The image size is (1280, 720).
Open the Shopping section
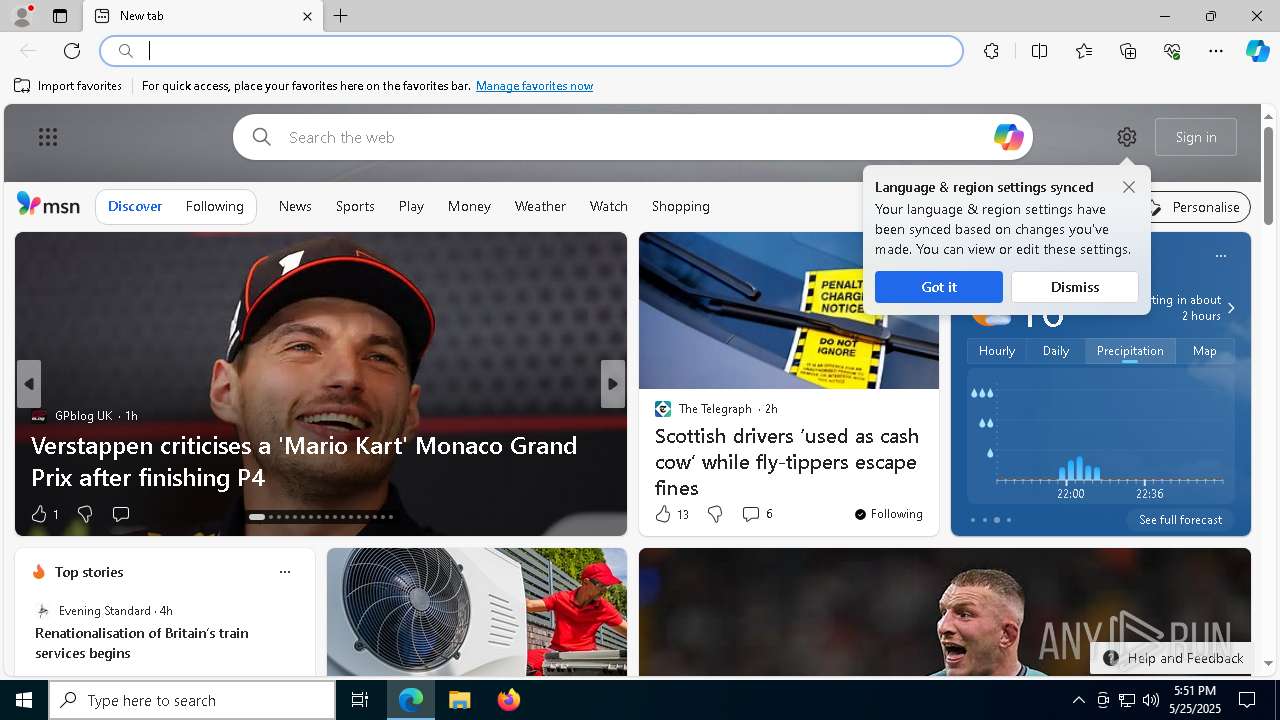680,206
